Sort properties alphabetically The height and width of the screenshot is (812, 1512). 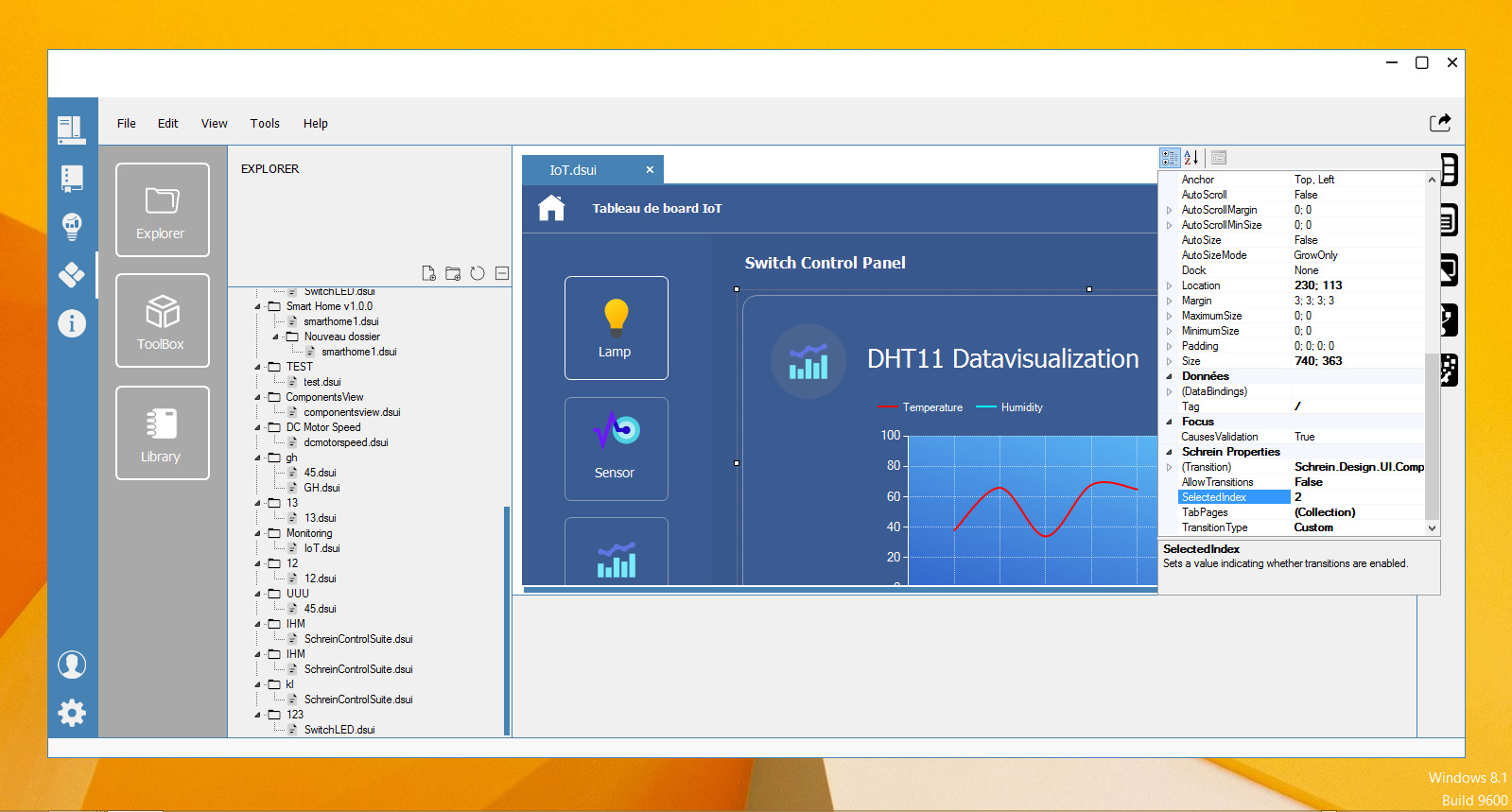click(x=1191, y=158)
